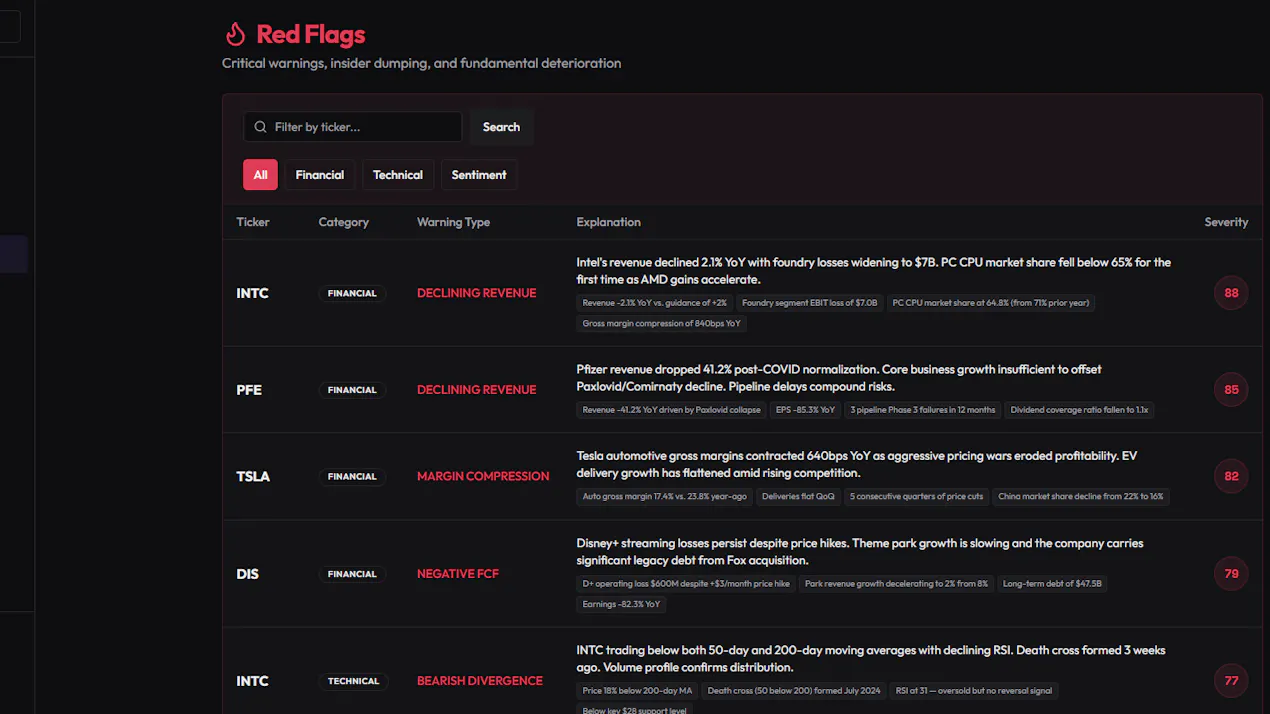Click the Severity column header
Image resolution: width=1270 pixels, height=714 pixels.
point(1226,222)
